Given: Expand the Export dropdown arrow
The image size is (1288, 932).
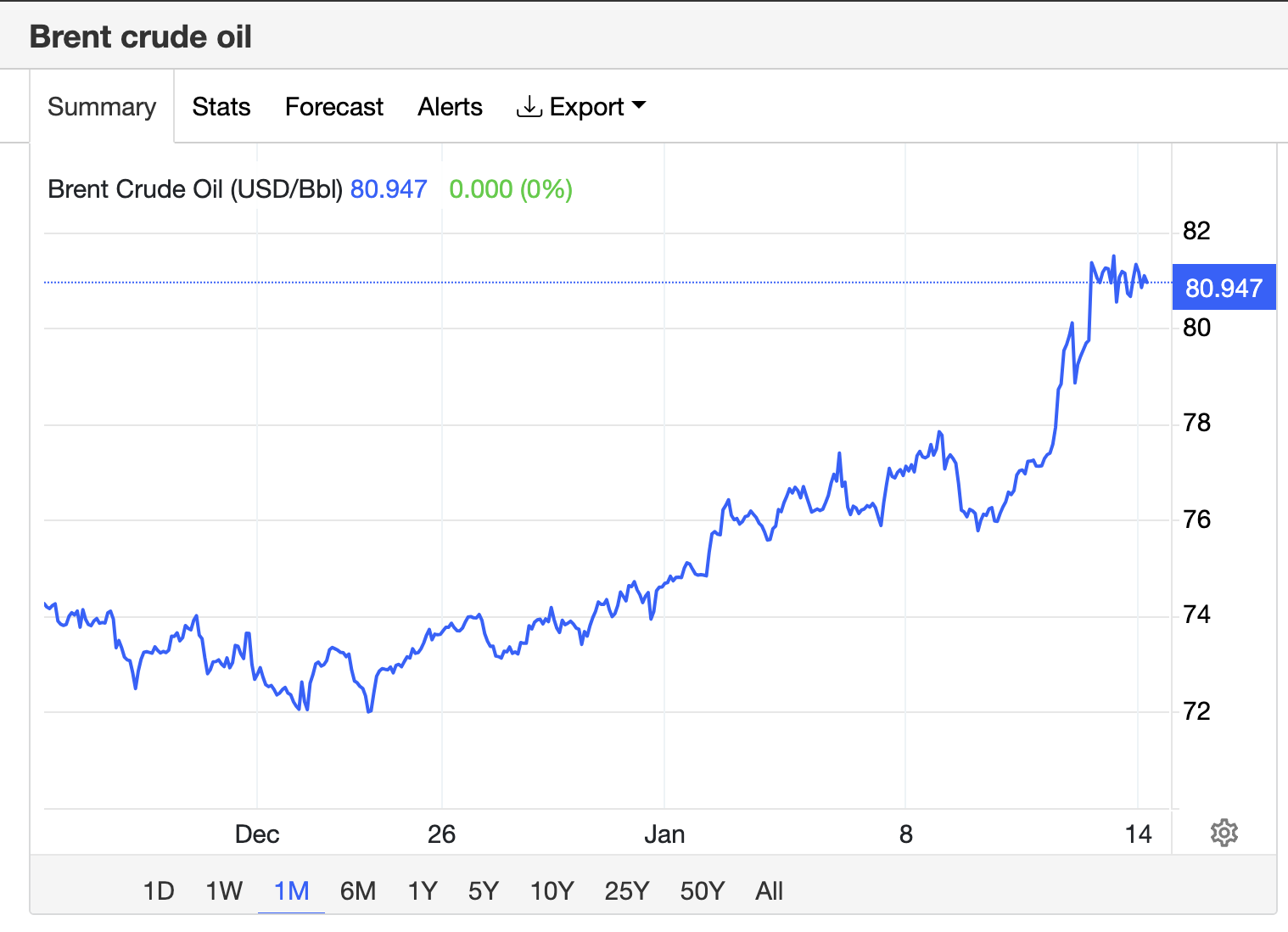Looking at the screenshot, I should pos(639,106).
